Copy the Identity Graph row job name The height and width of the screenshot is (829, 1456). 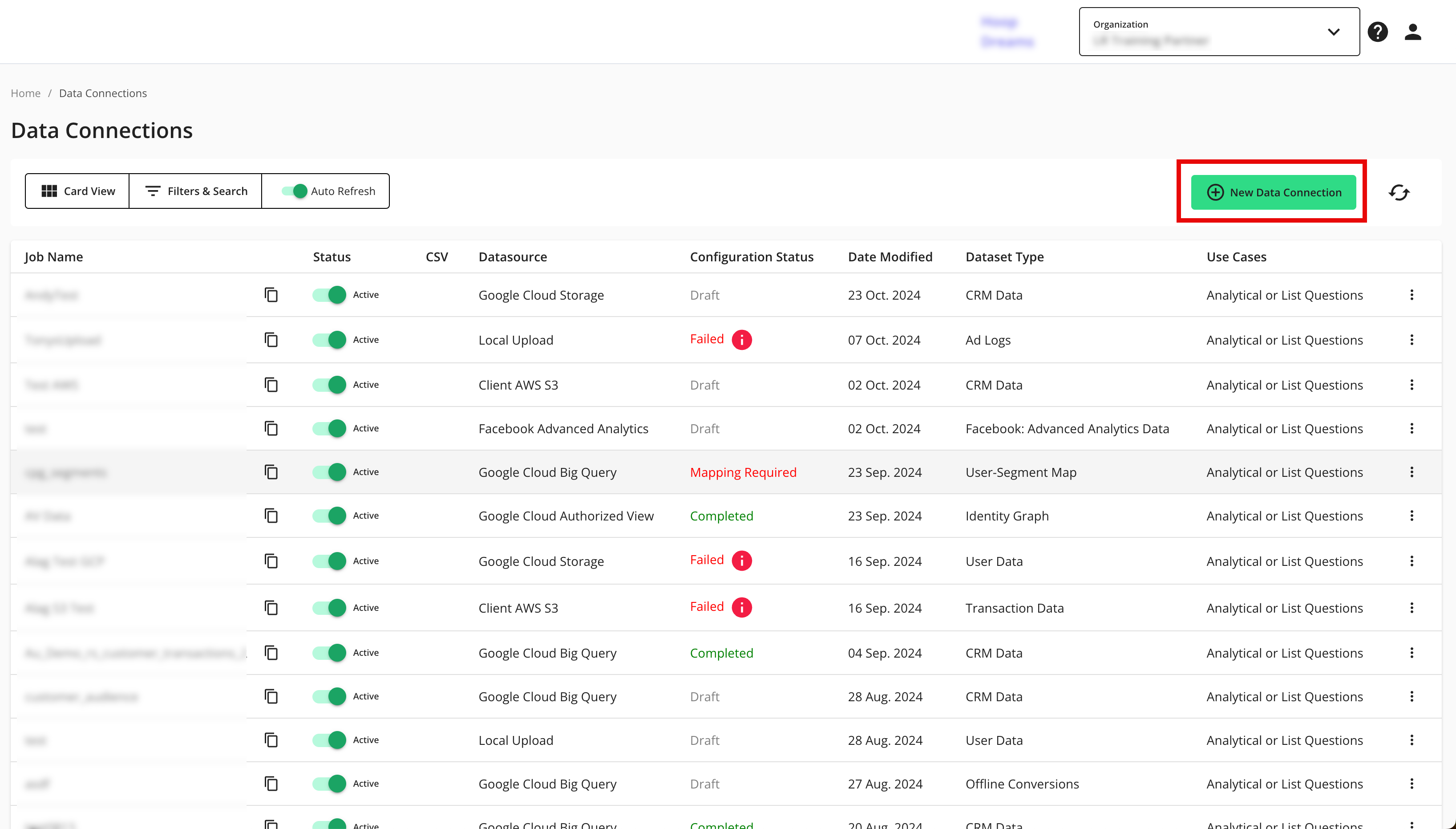[x=271, y=516]
